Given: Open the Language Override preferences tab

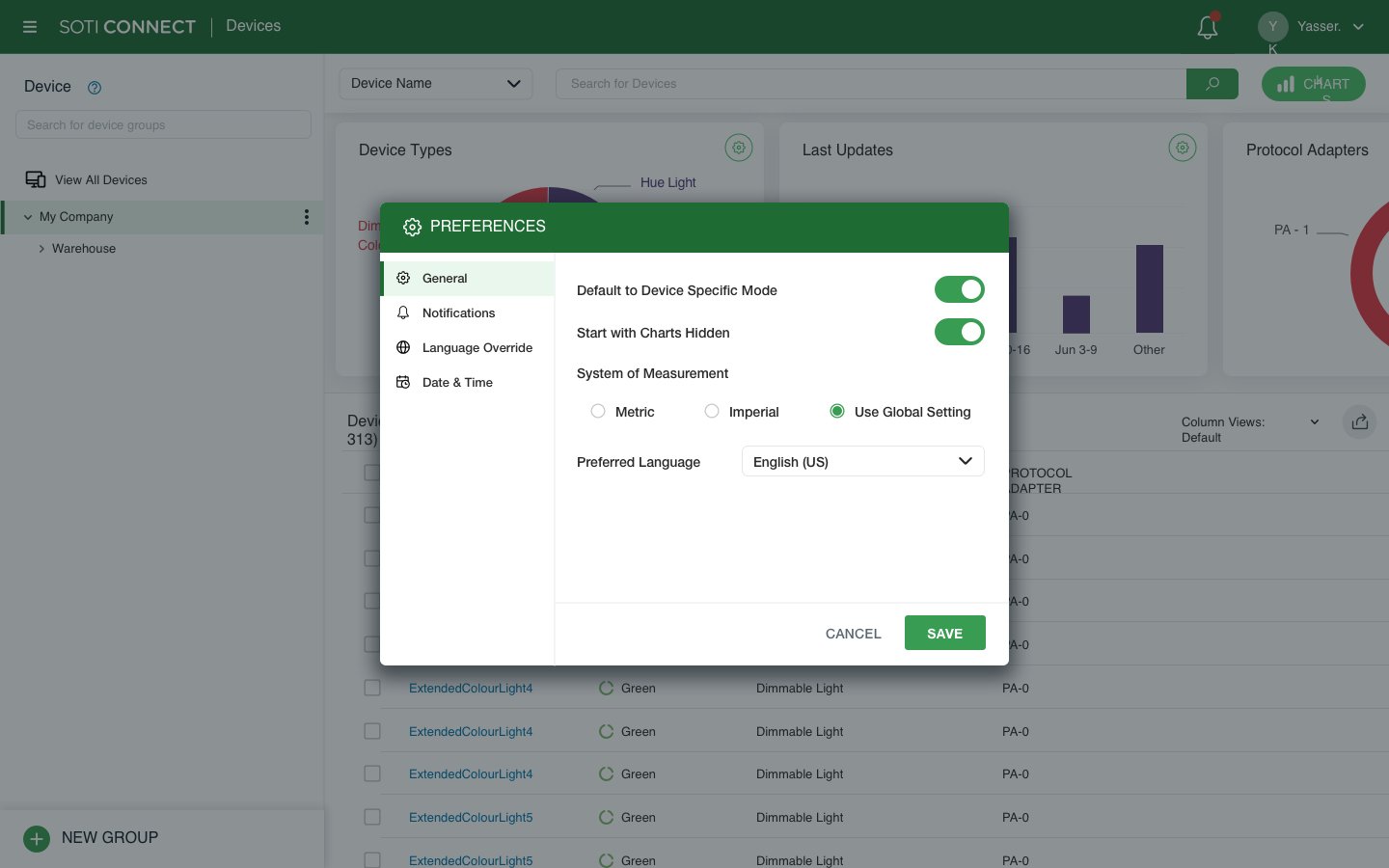Looking at the screenshot, I should [x=468, y=347].
